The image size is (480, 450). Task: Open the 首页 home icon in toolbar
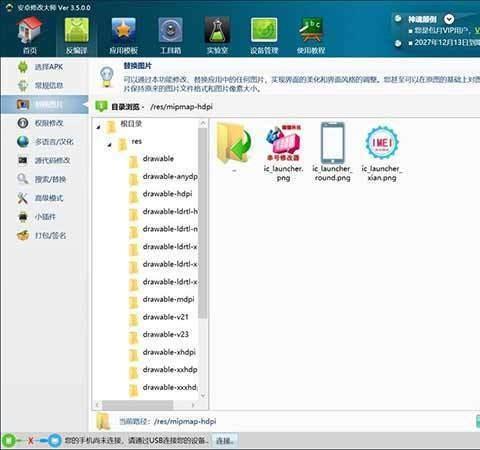(x=30, y=36)
